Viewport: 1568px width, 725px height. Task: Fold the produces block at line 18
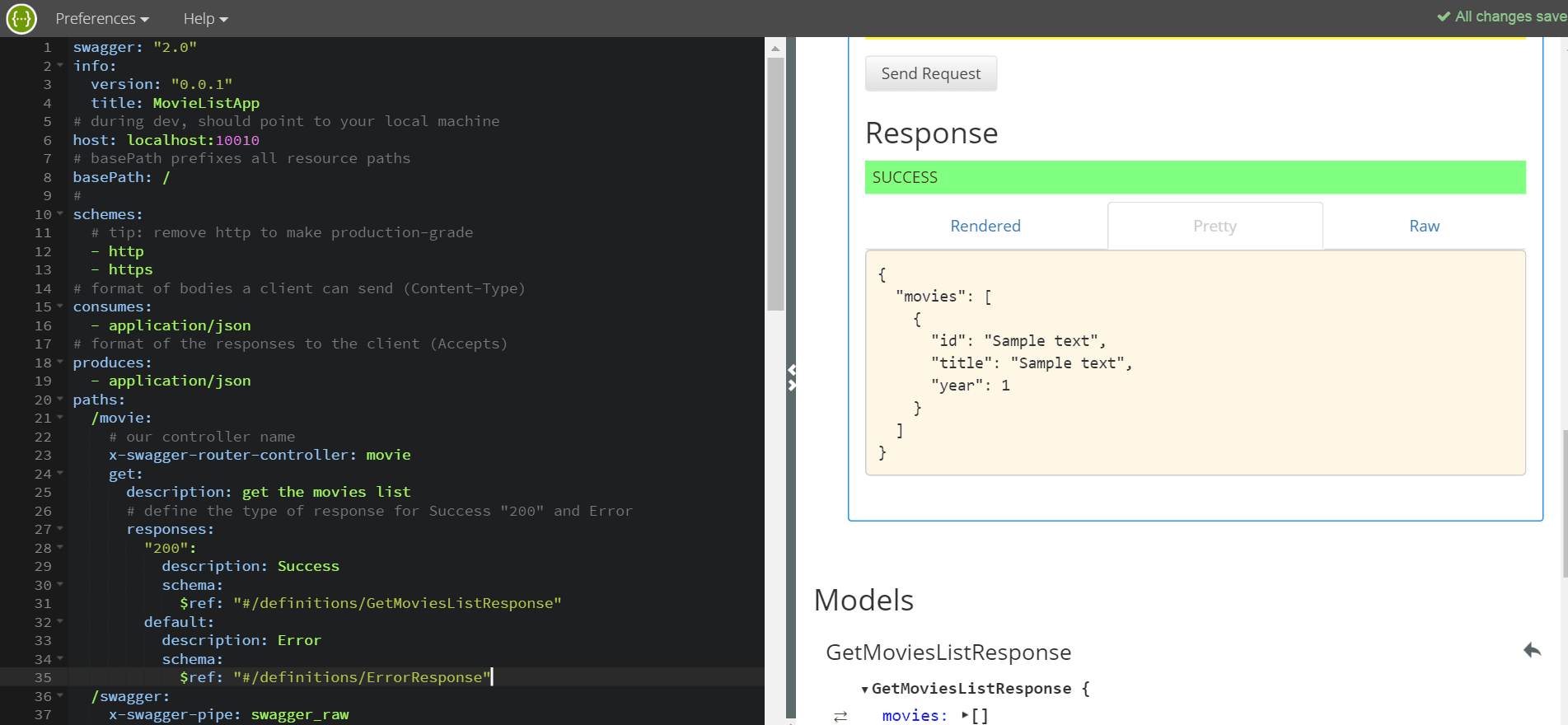pos(60,362)
